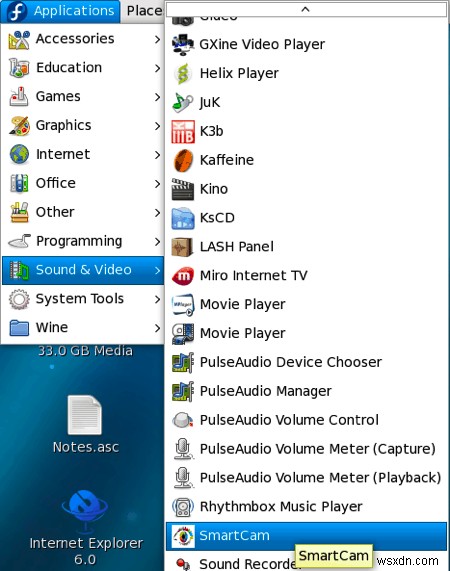450x571 pixels.
Task: Click the Education flask icon
Action: point(19,68)
